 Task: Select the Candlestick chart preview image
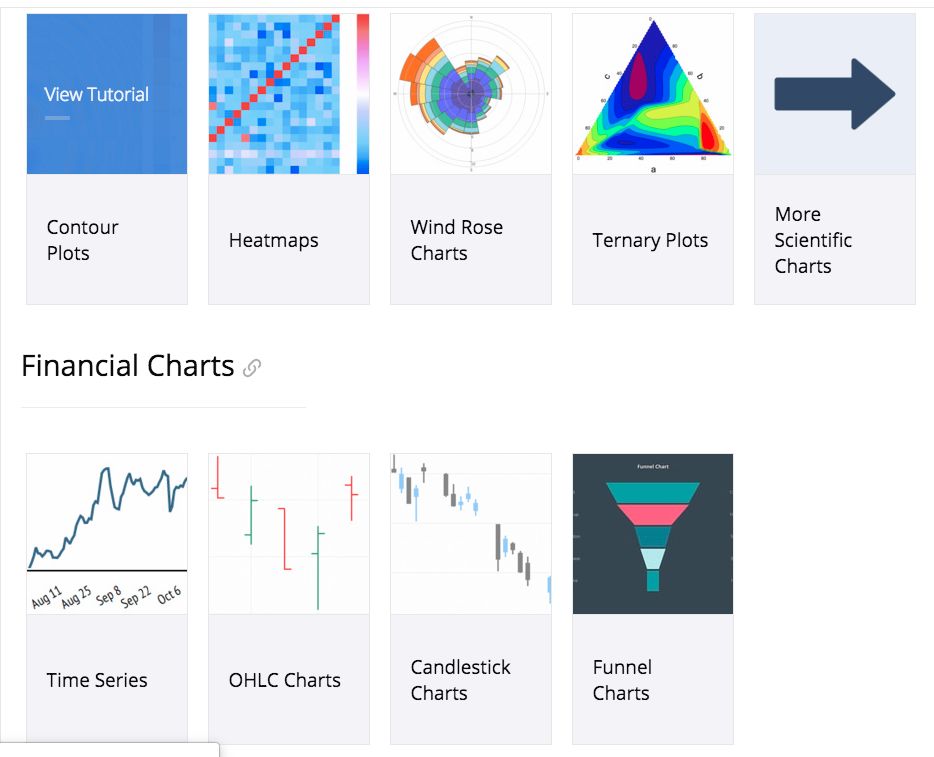pyautogui.click(x=471, y=534)
